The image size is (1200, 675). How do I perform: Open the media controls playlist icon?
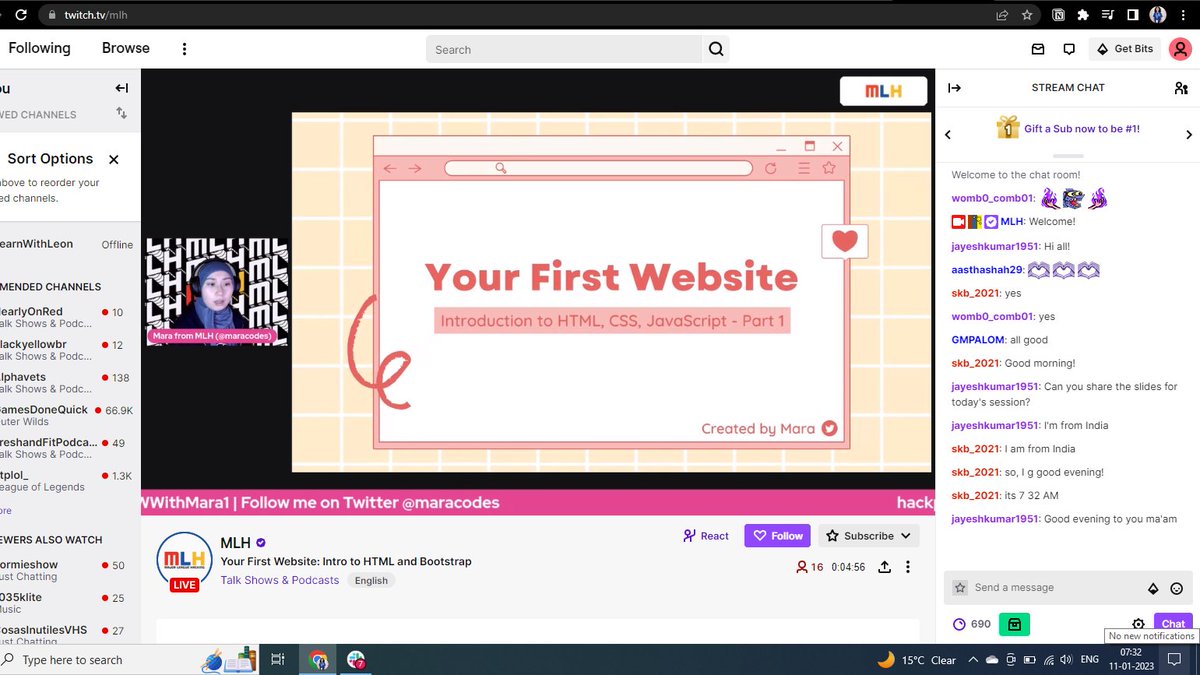1108,15
